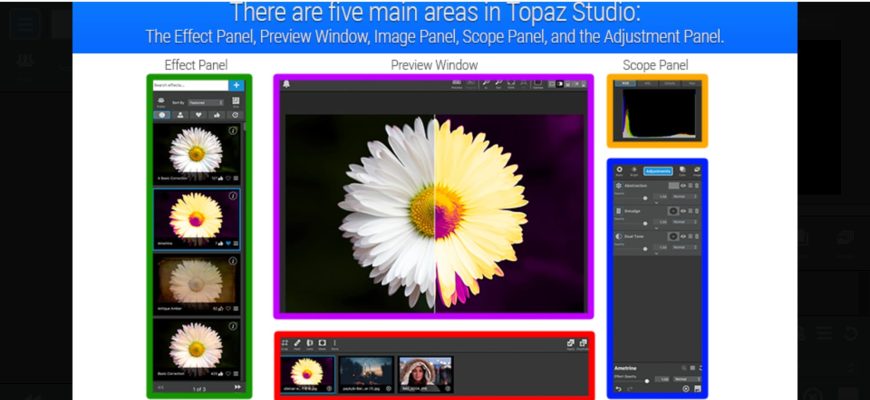Like the Antique Amber effect via thumbs-up
Image resolution: width=870 pixels, height=400 pixels.
tap(221, 308)
